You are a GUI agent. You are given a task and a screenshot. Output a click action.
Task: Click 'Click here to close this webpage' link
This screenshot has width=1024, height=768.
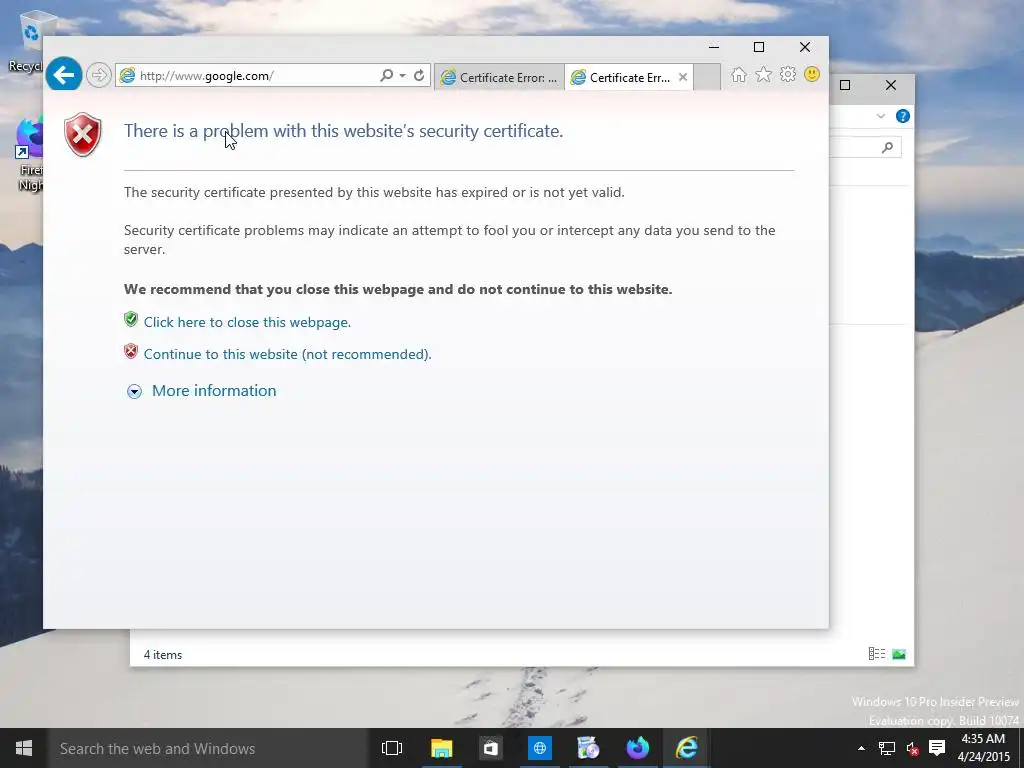(247, 322)
